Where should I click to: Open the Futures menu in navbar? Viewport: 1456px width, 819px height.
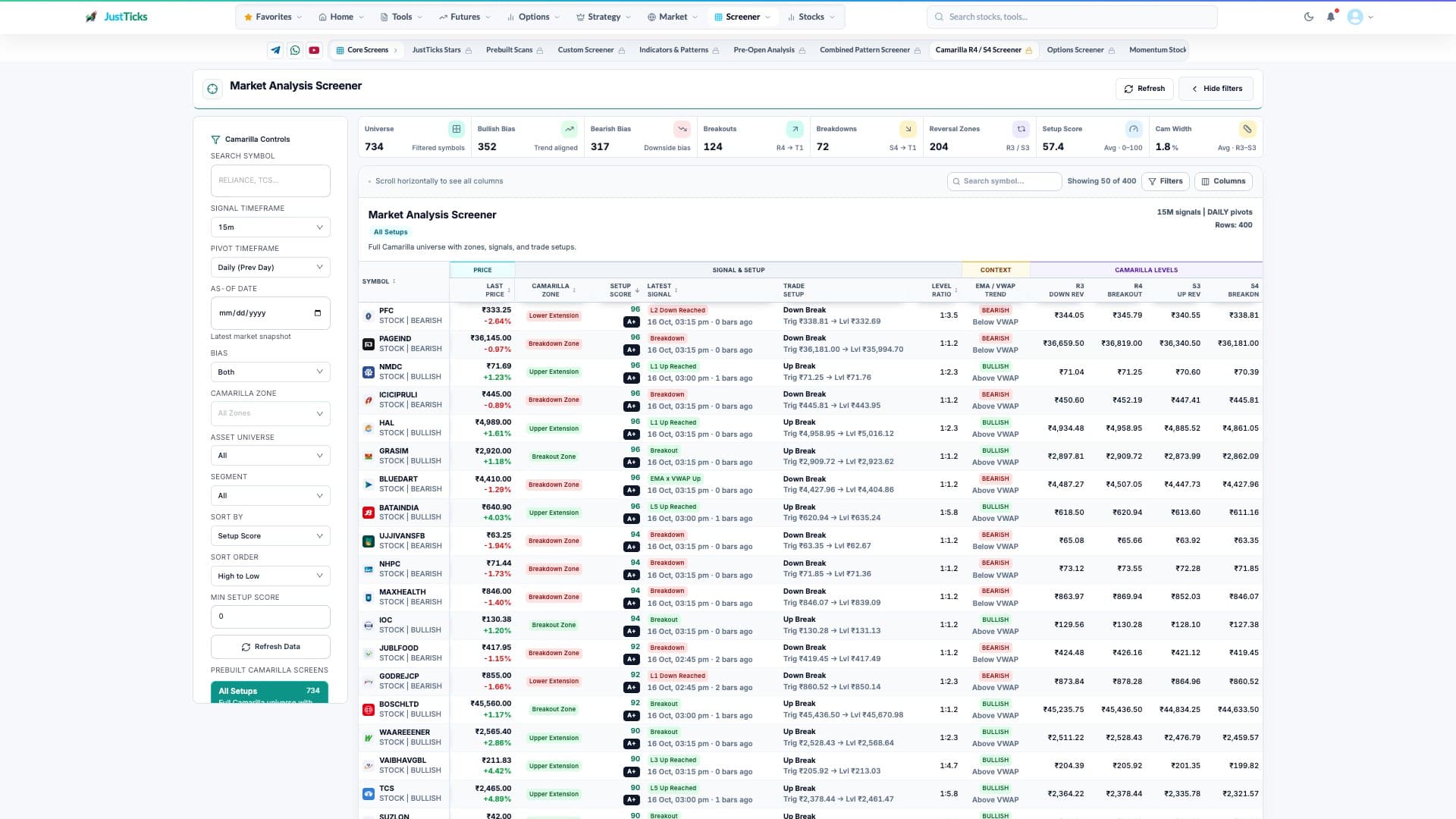pos(464,17)
